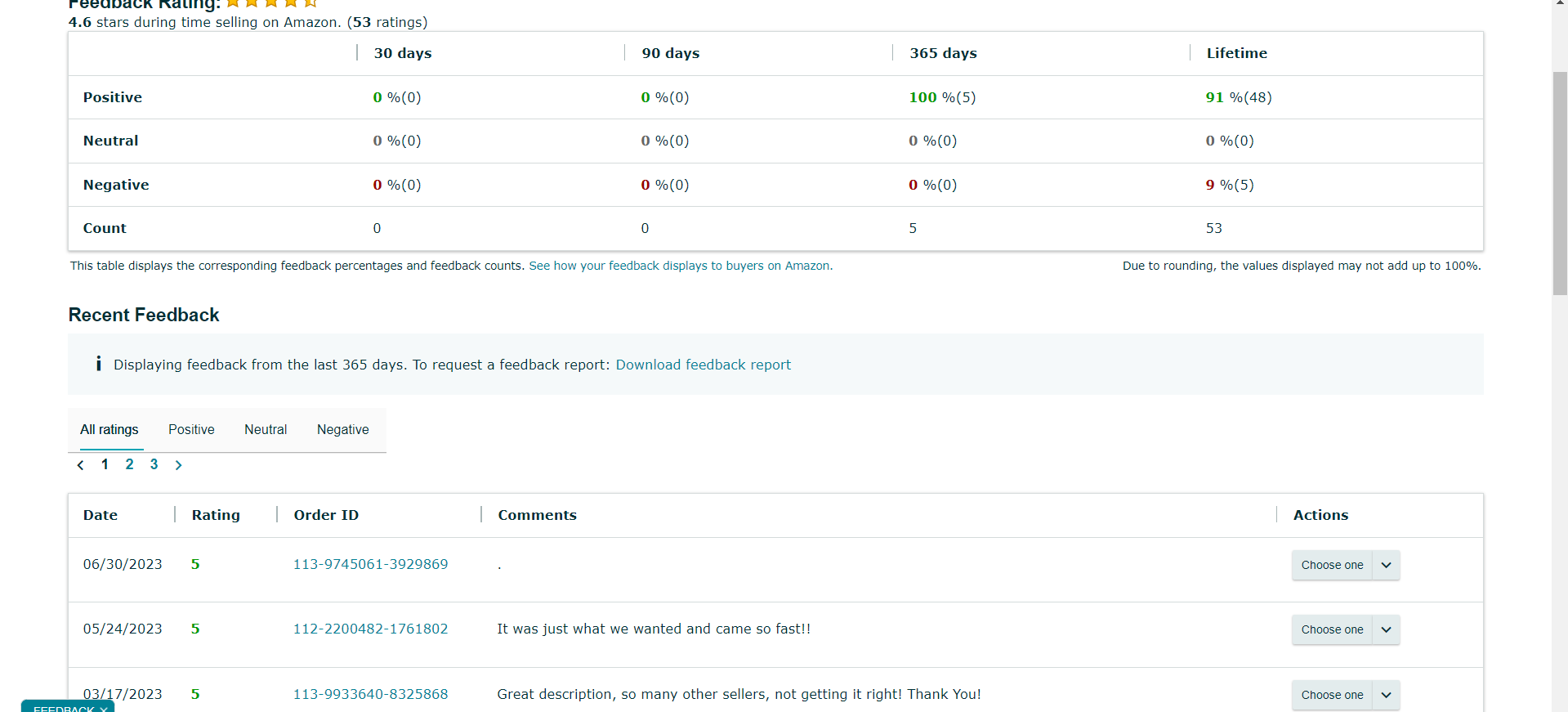Select the 365 days positive value 100 %(5)
1568x712 pixels.
point(942,97)
